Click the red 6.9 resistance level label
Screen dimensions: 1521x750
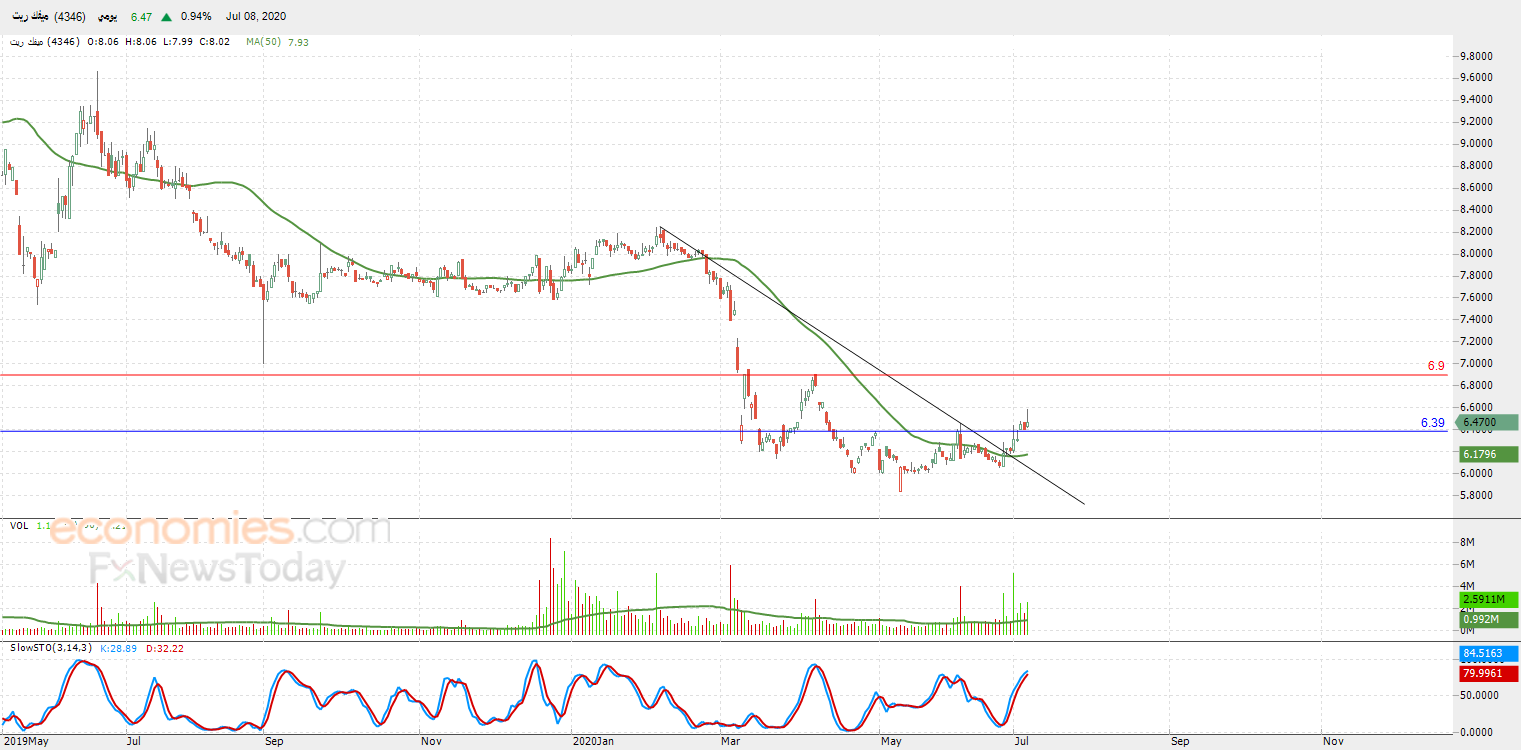(x=1436, y=366)
